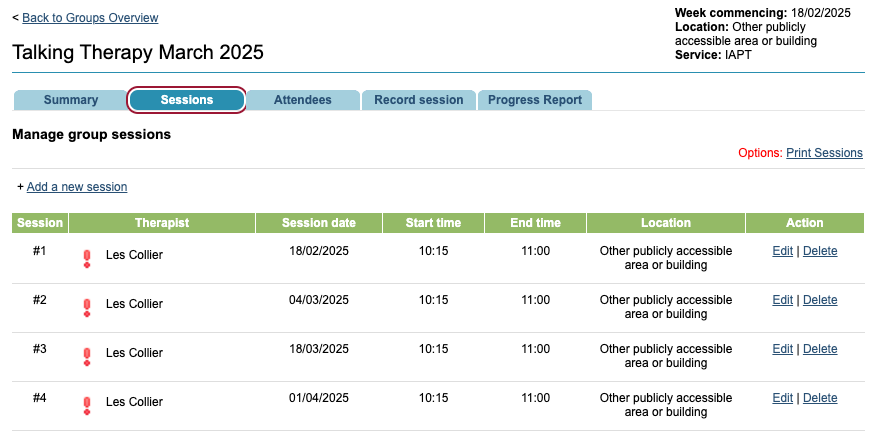Viewport: 876px width, 448px height.
Task: Click the red alert icon for session #1
Action: point(87,258)
